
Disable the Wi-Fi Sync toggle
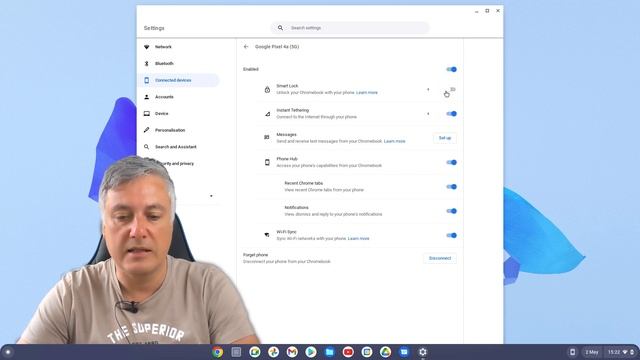click(x=451, y=235)
